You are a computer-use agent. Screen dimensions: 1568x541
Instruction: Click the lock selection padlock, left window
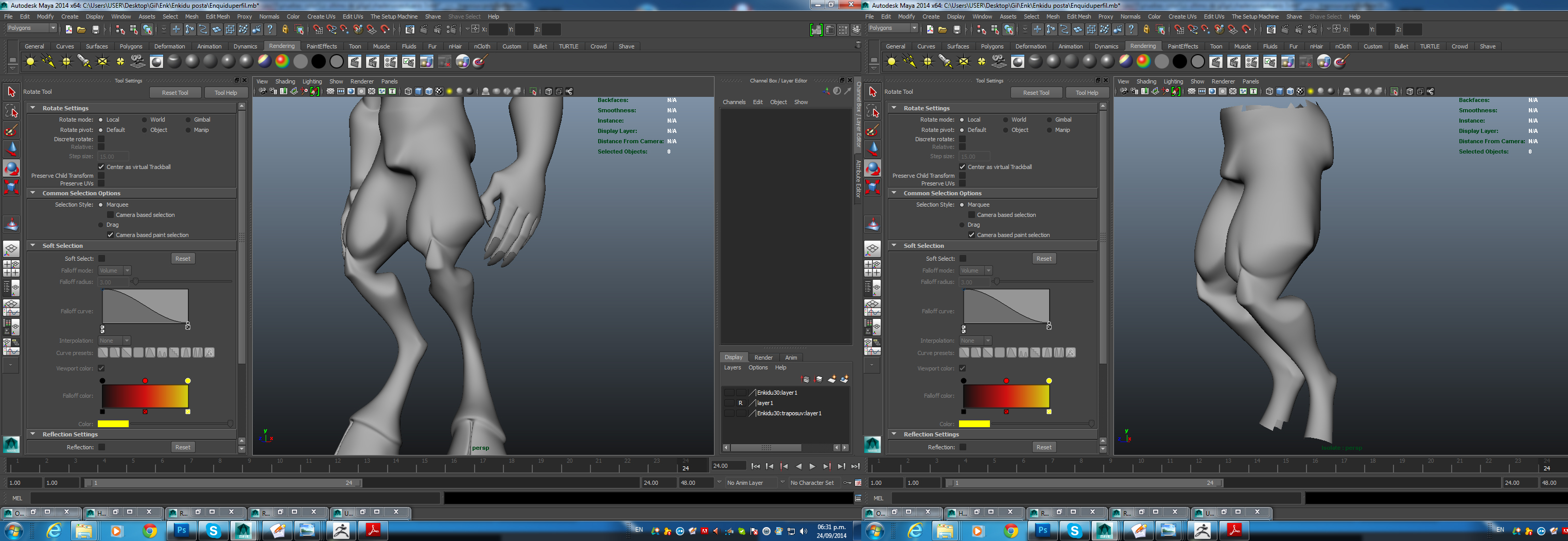pos(285,29)
